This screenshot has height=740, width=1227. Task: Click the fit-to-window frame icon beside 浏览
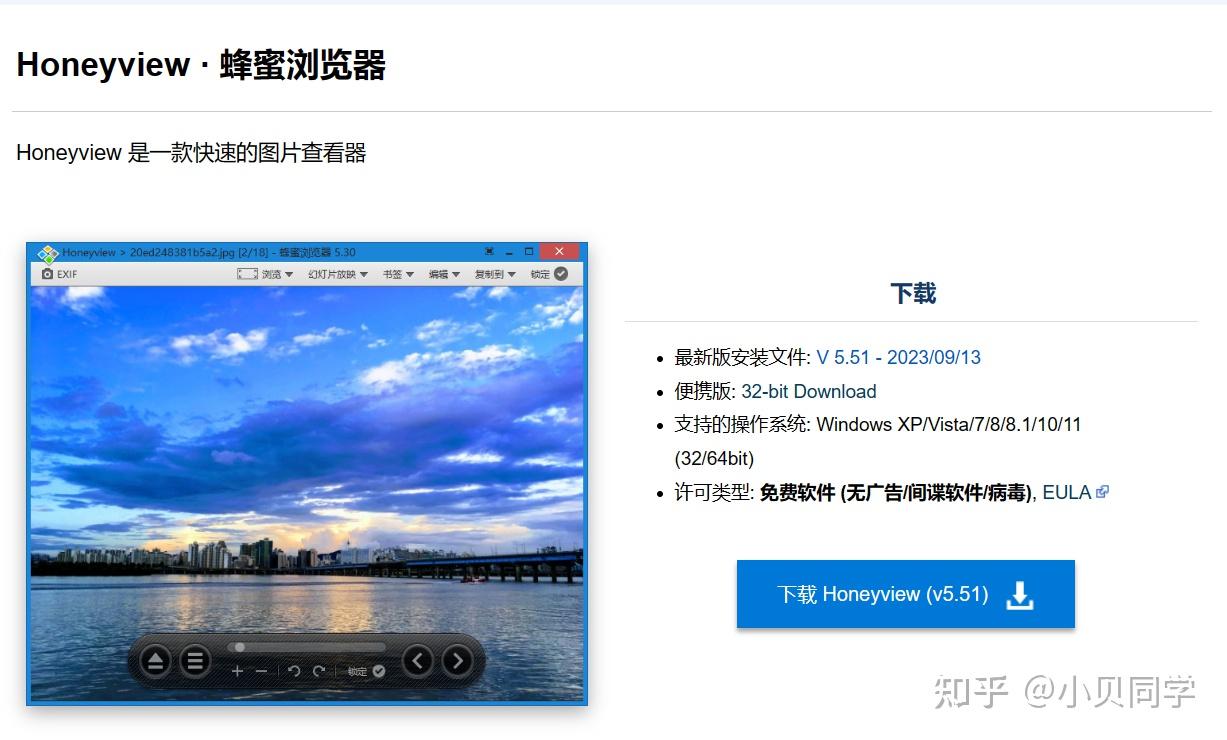point(247,274)
